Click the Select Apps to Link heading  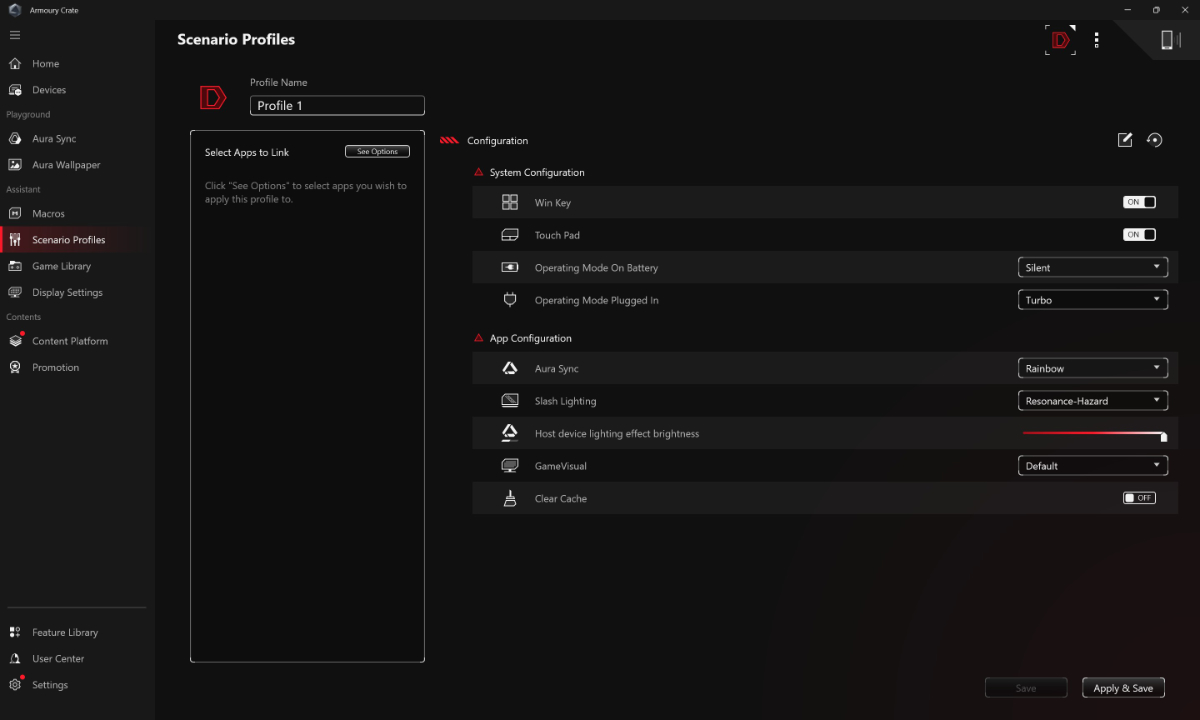pyautogui.click(x=247, y=153)
